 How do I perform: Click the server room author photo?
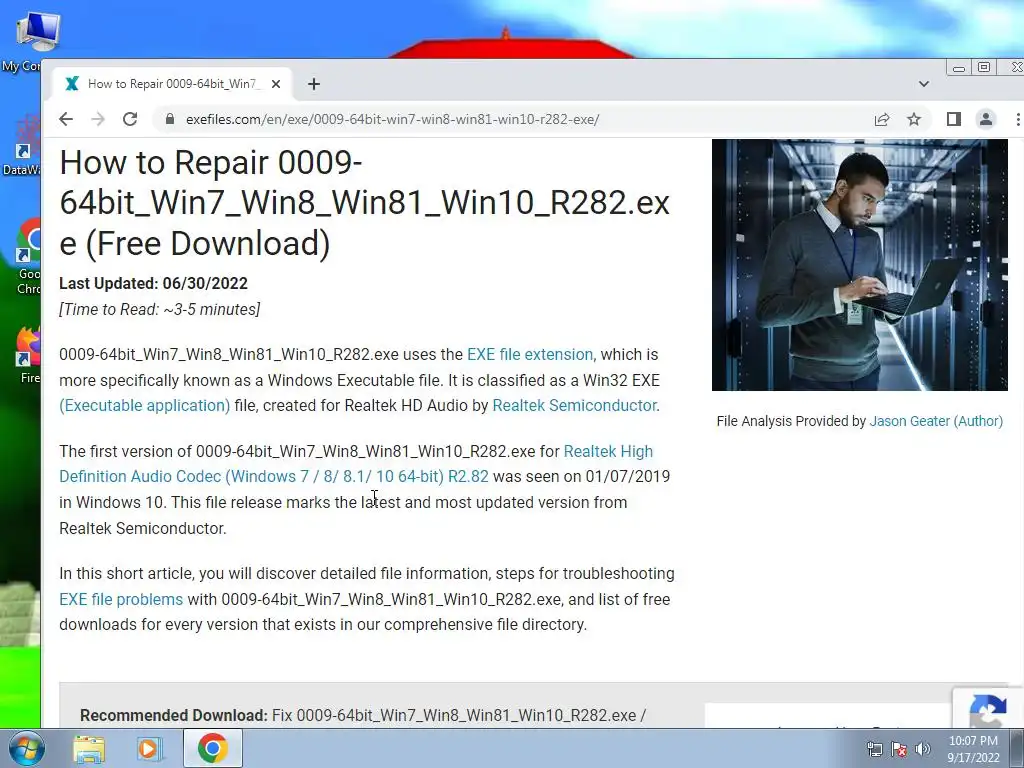pos(859,264)
